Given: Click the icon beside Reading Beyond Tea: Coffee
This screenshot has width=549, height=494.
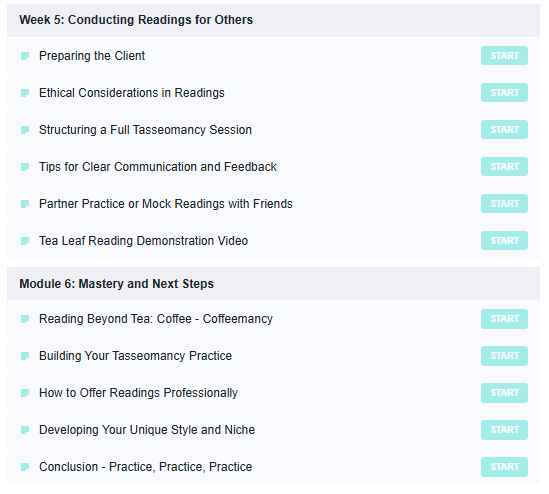Looking at the screenshot, I should pyautogui.click(x=25, y=319).
